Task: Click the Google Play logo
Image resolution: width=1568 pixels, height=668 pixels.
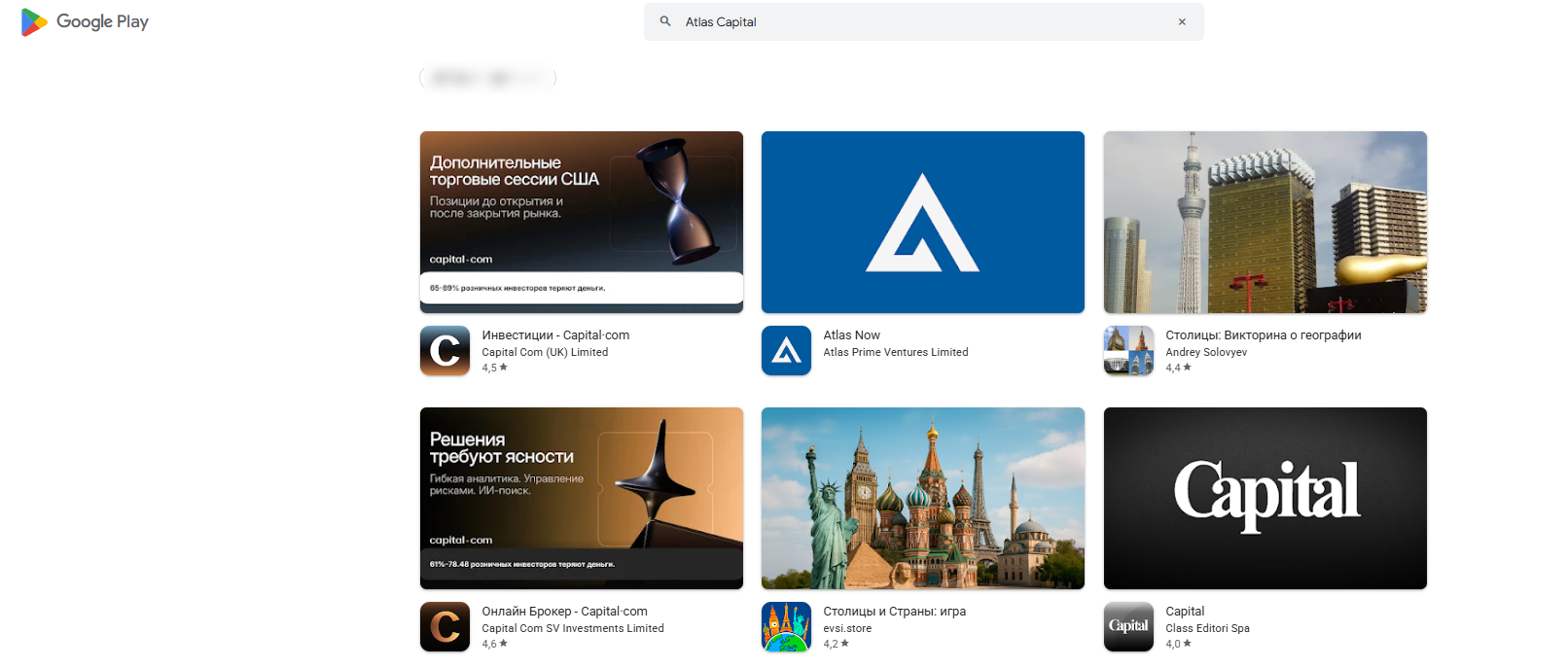Action: point(85,21)
